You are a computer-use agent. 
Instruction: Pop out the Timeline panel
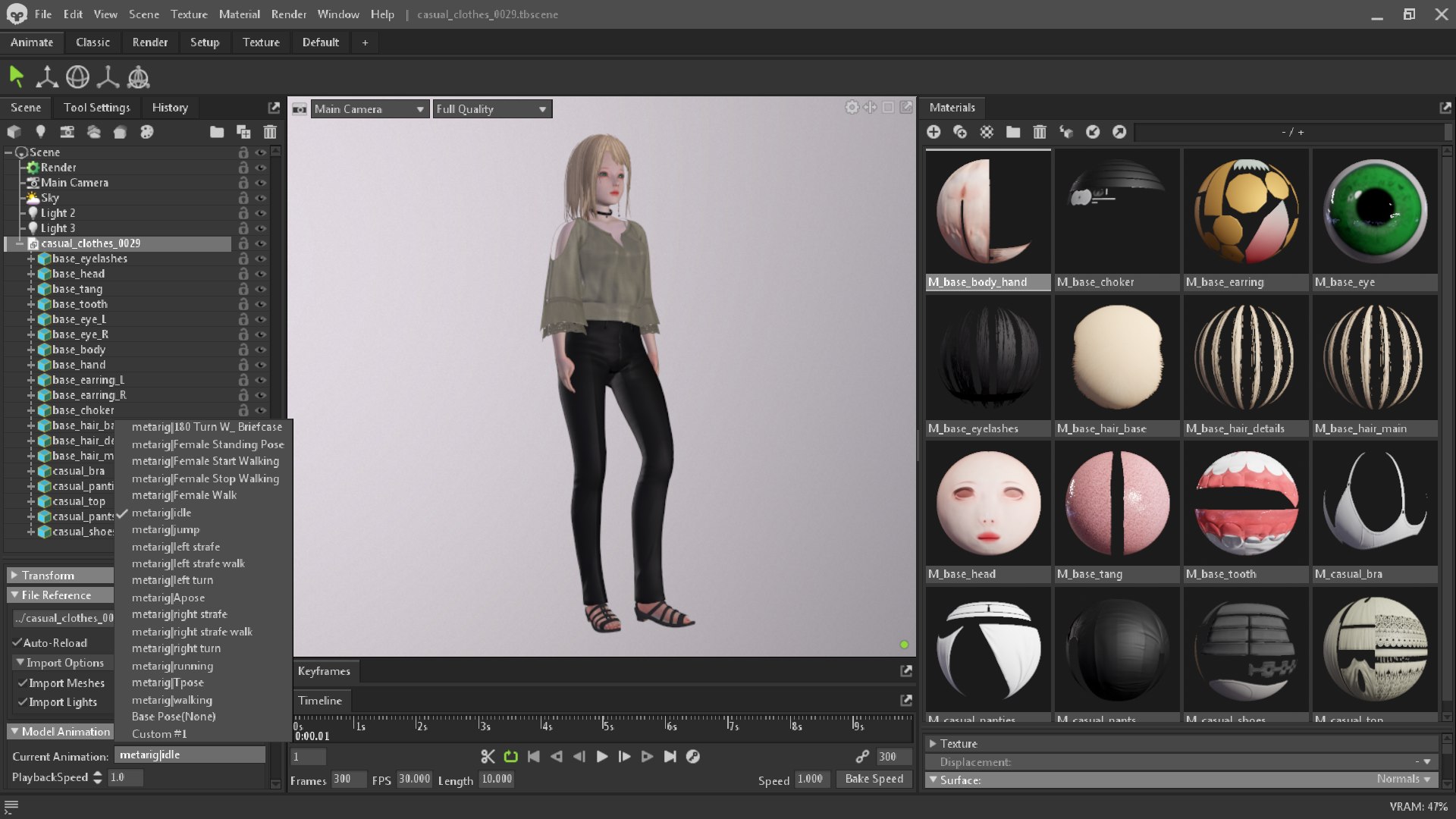(906, 701)
